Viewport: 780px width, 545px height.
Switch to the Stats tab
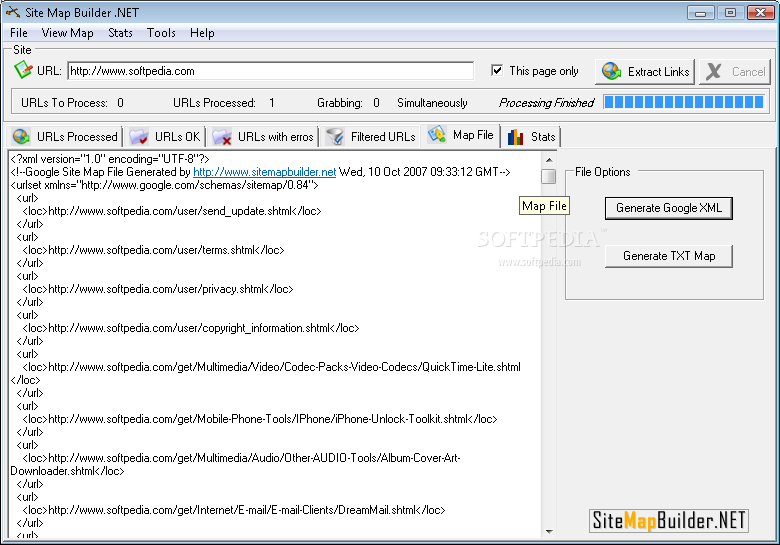click(531, 136)
